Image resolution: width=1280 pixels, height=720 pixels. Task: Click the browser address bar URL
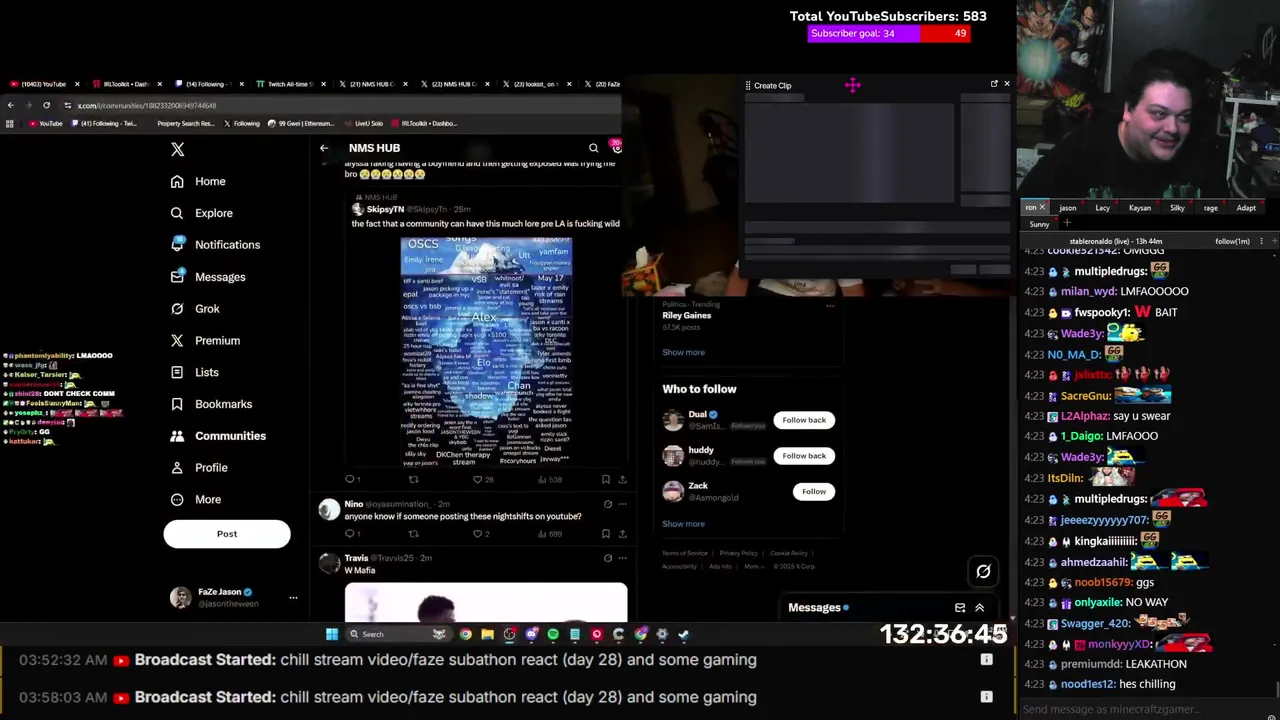147,105
